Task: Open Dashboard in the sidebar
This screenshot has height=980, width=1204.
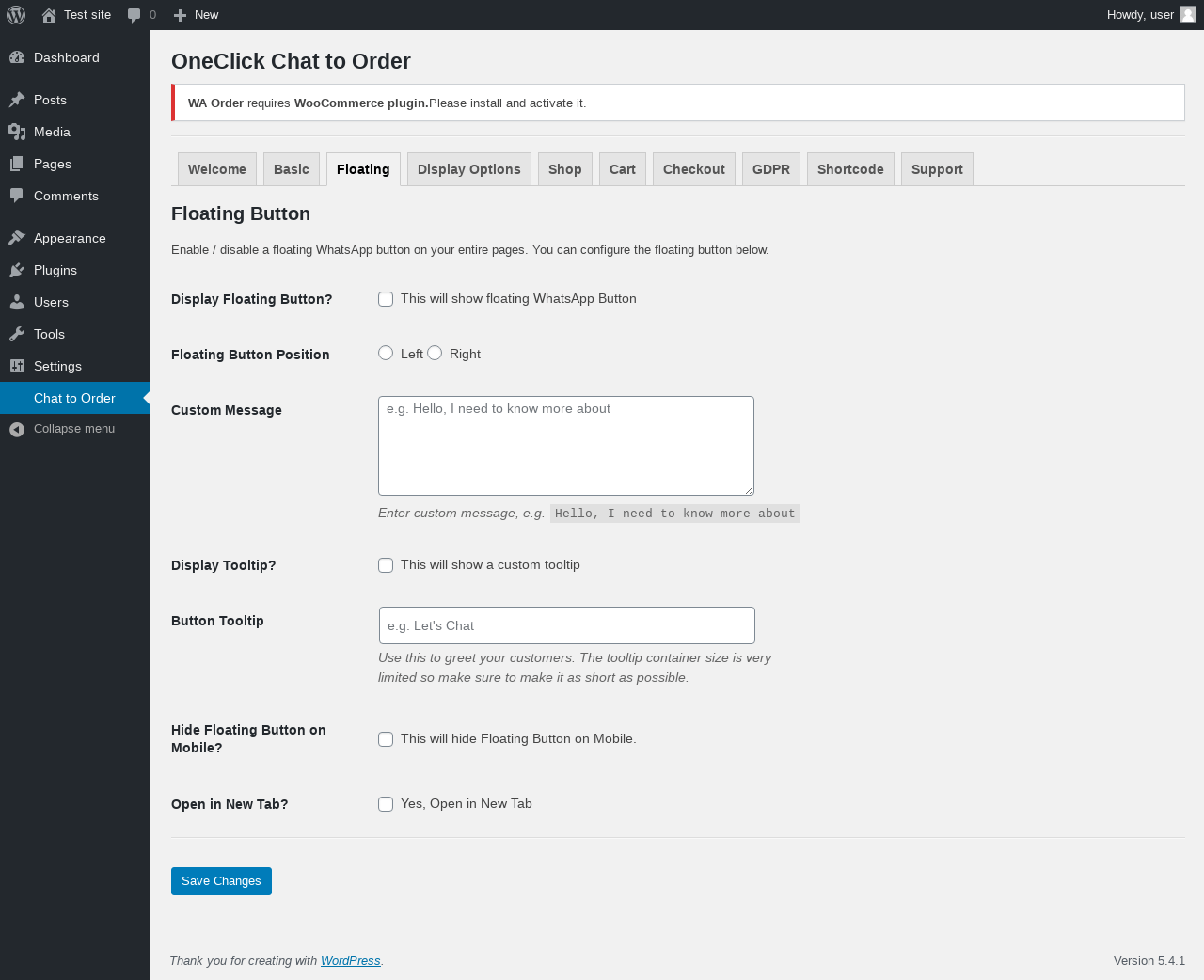Action: [x=75, y=57]
